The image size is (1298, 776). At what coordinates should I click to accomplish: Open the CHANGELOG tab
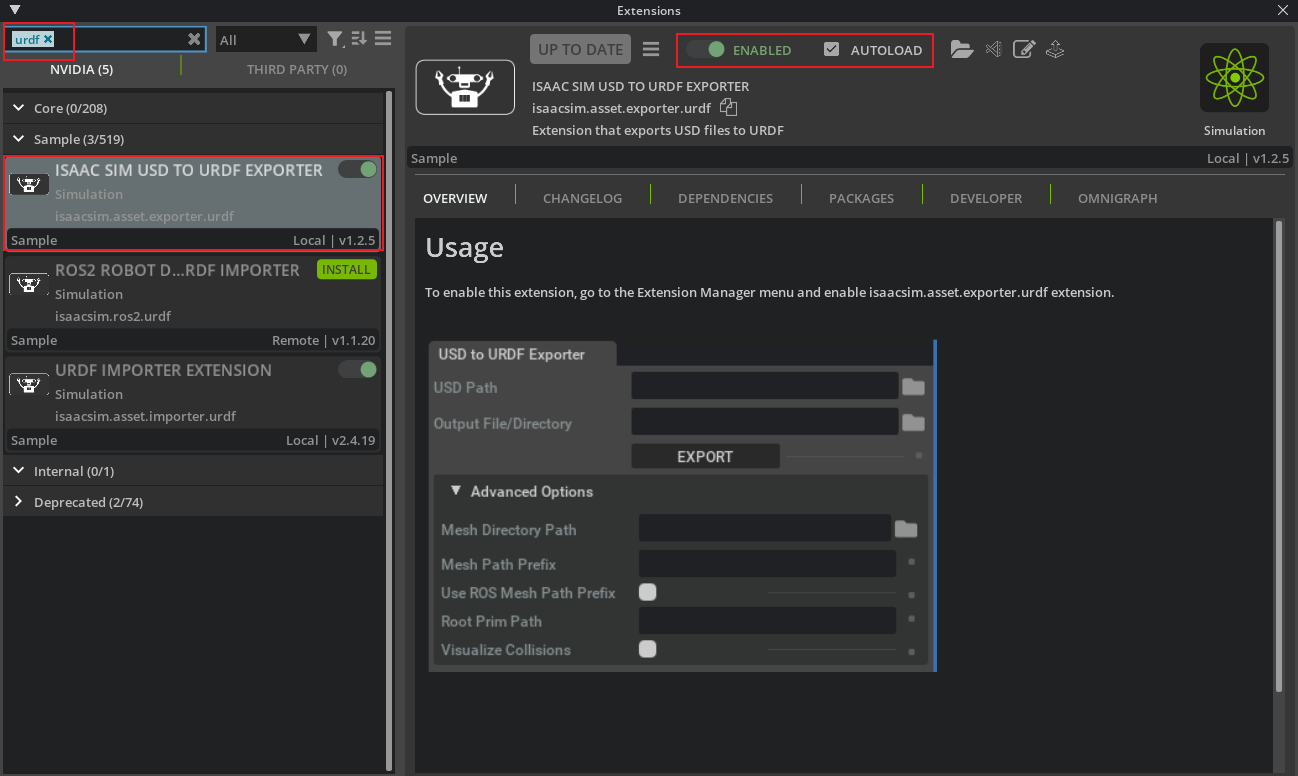[582, 198]
